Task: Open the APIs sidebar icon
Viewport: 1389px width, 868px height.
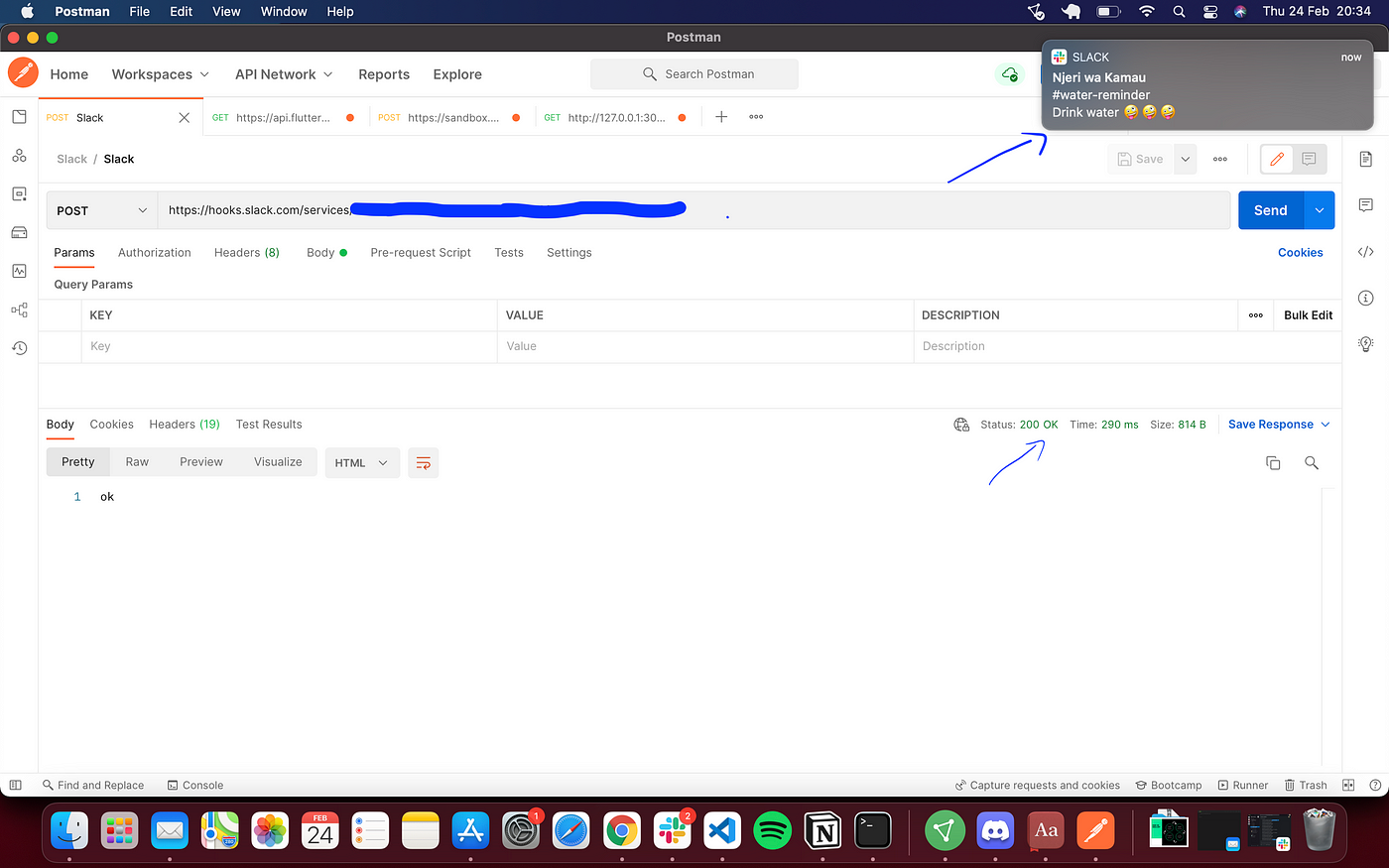Action: click(19, 156)
